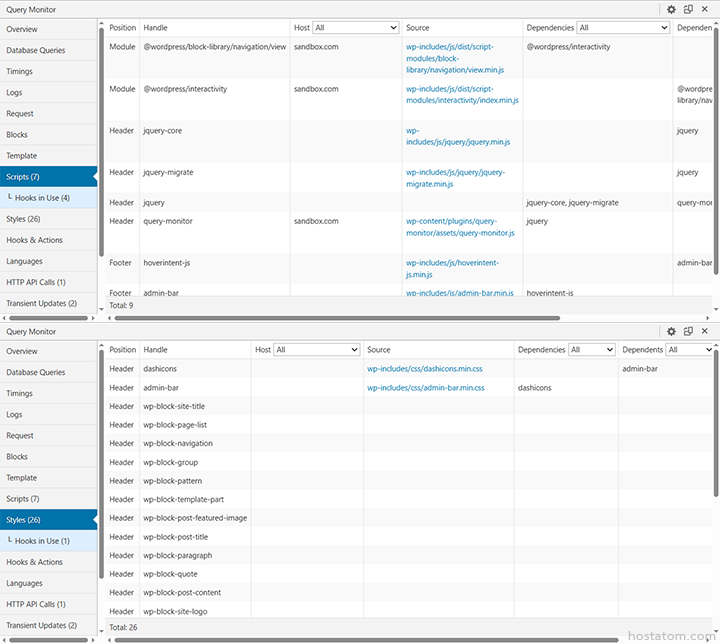Open Styles (26) in the upper panel sidebar
The image size is (720, 644).
tap(23, 219)
